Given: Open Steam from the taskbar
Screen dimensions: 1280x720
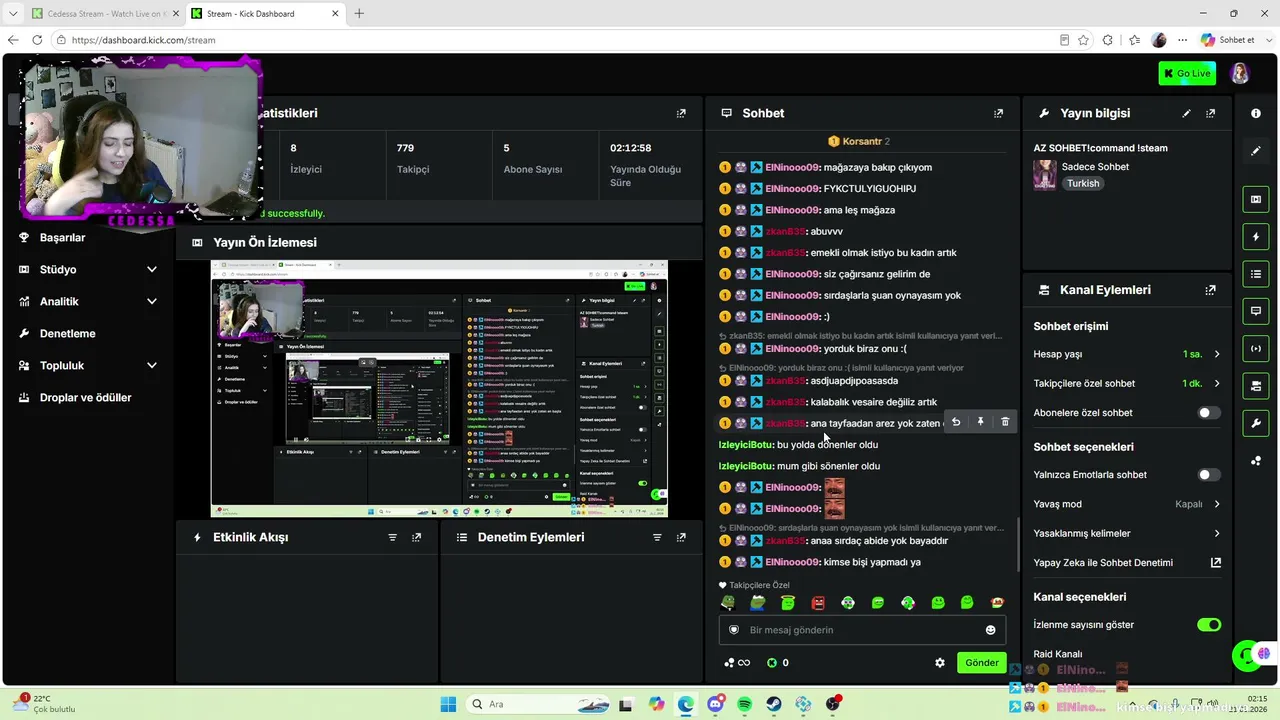Looking at the screenshot, I should click(x=775, y=705).
